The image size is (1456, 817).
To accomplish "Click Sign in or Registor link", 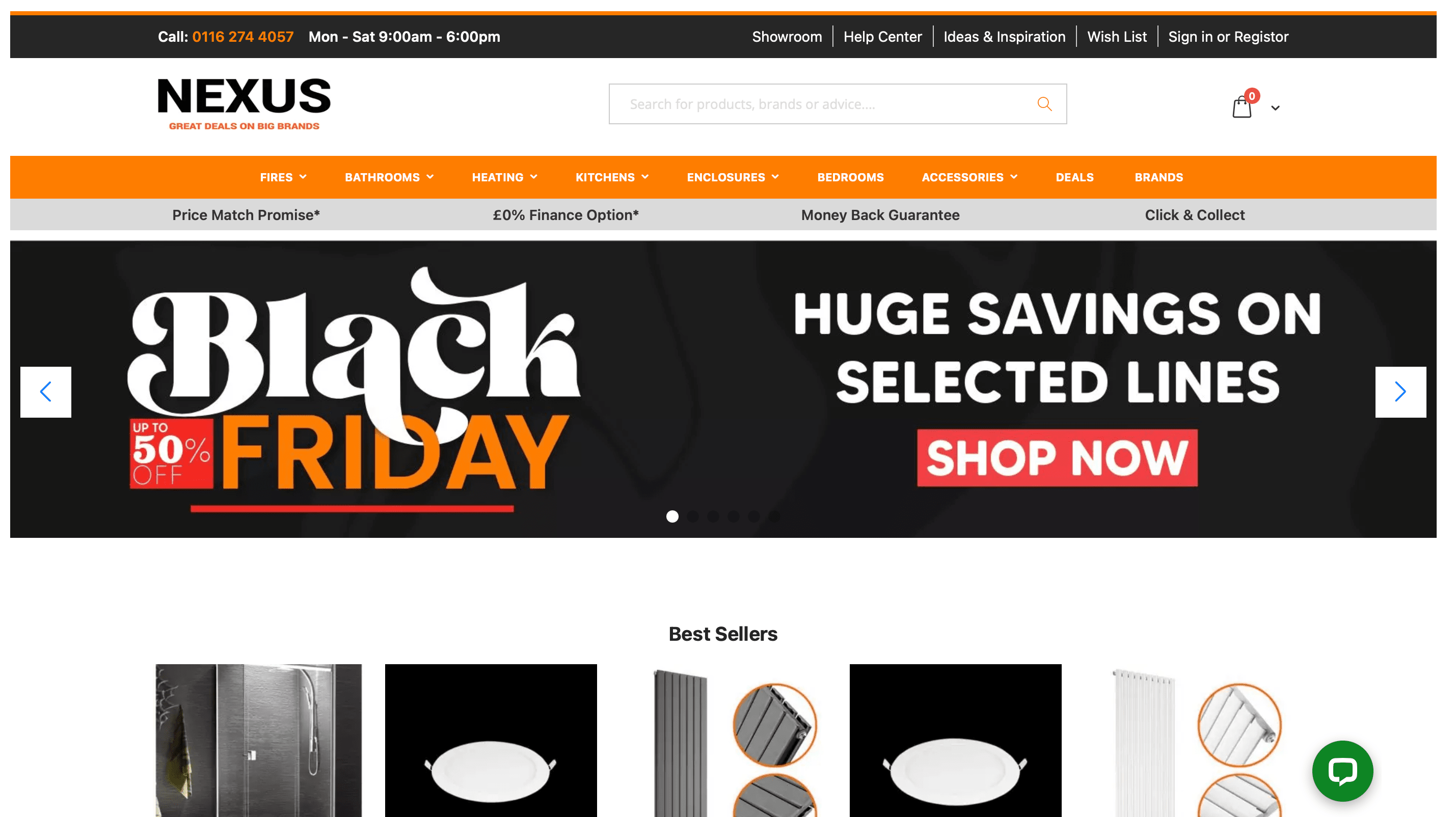I will tap(1228, 37).
